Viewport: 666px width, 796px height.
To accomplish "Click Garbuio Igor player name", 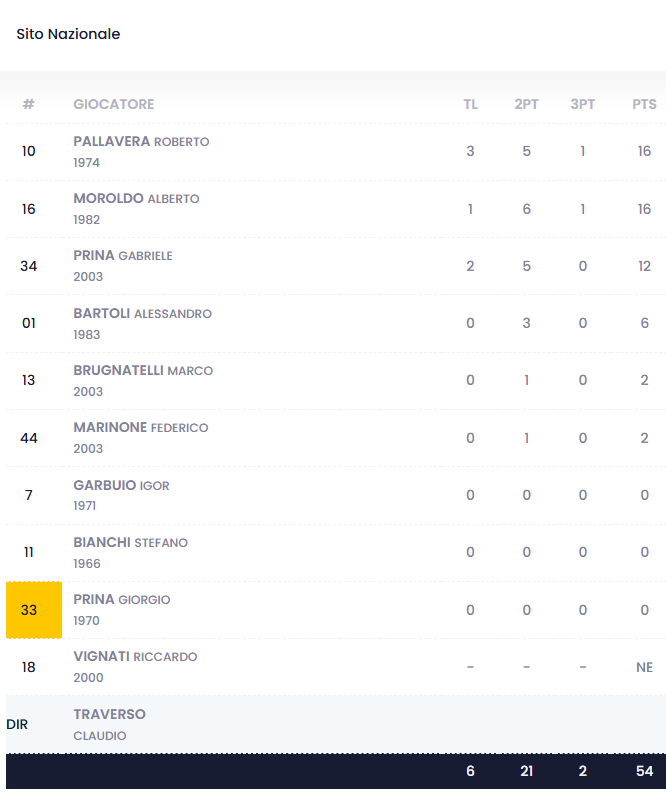I will click(x=121, y=485).
